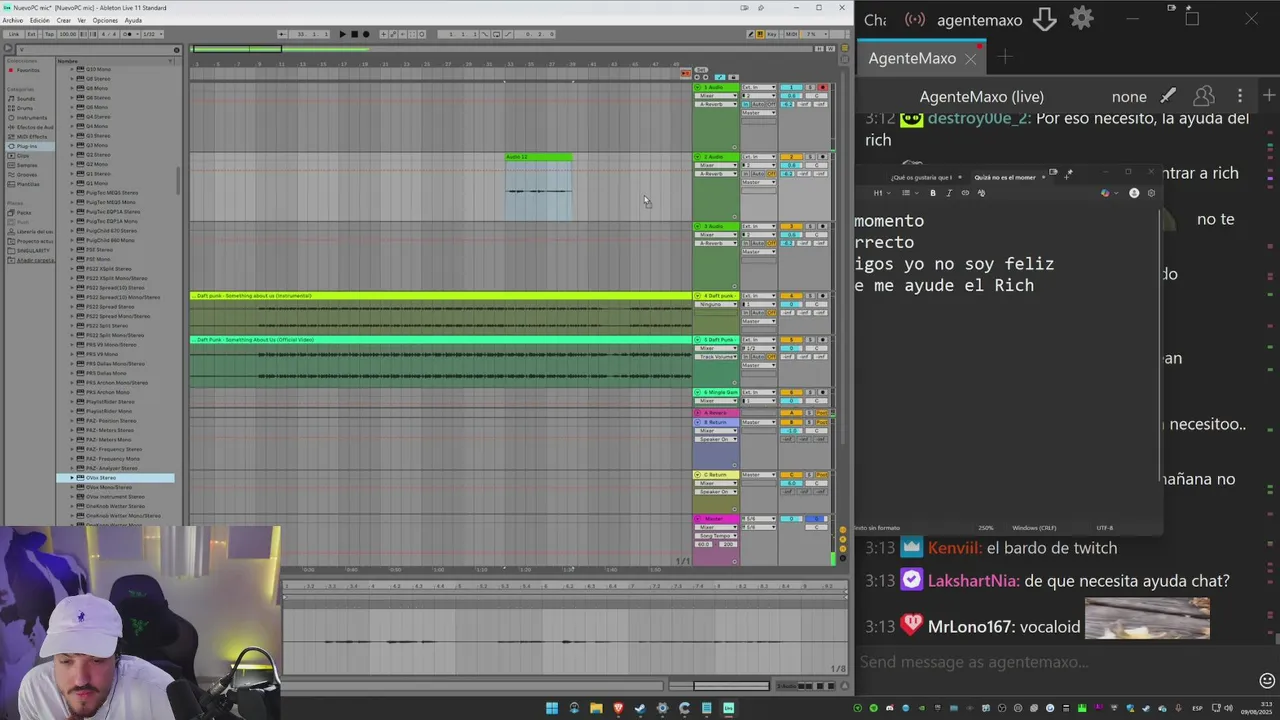Toggle the Draw Mode pencil icon
Image resolution: width=1280 pixels, height=720 pixels.
751,34
